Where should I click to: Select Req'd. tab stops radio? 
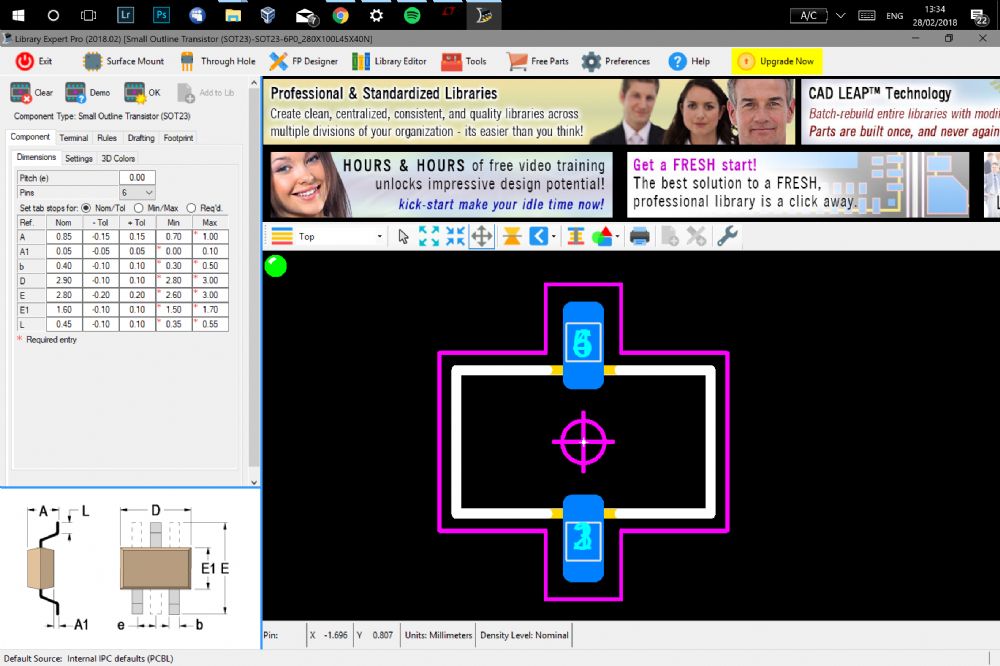[x=191, y=208]
